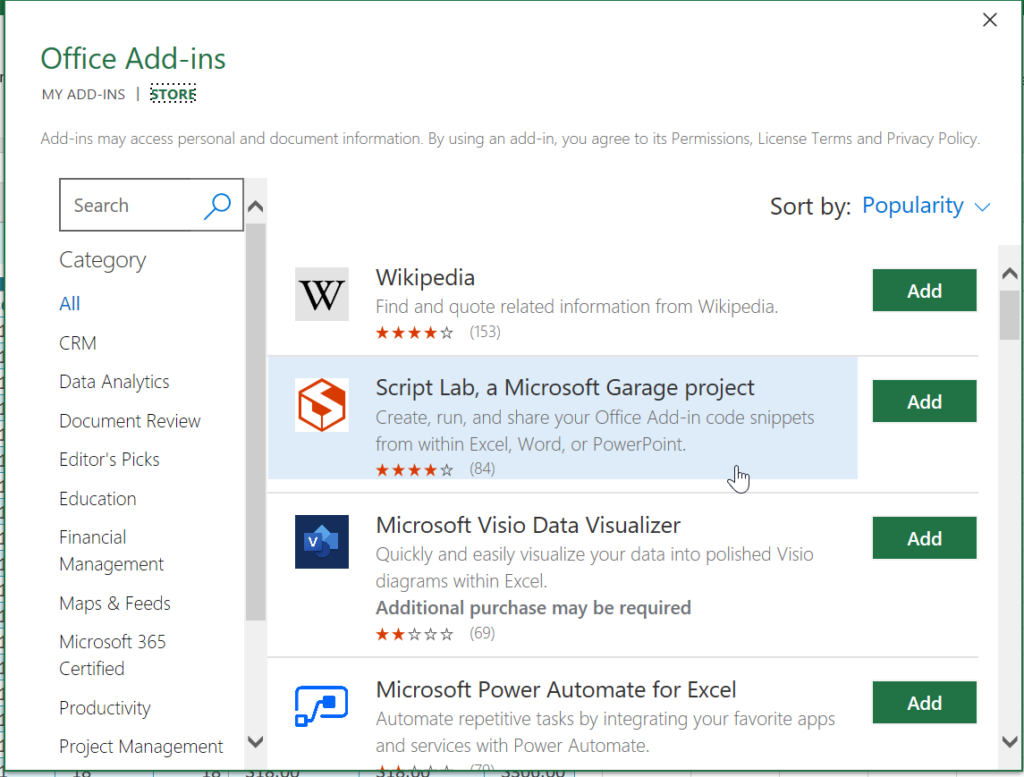Click the star rating for Wikipedia

pos(414,331)
